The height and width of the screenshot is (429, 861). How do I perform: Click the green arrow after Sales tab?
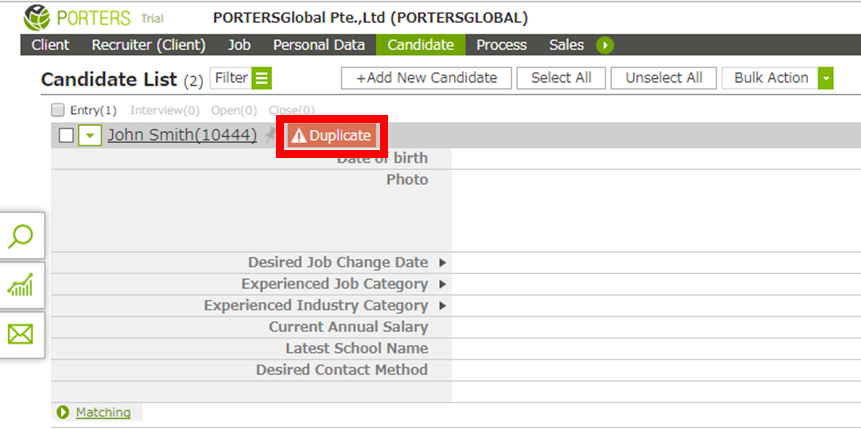point(605,45)
